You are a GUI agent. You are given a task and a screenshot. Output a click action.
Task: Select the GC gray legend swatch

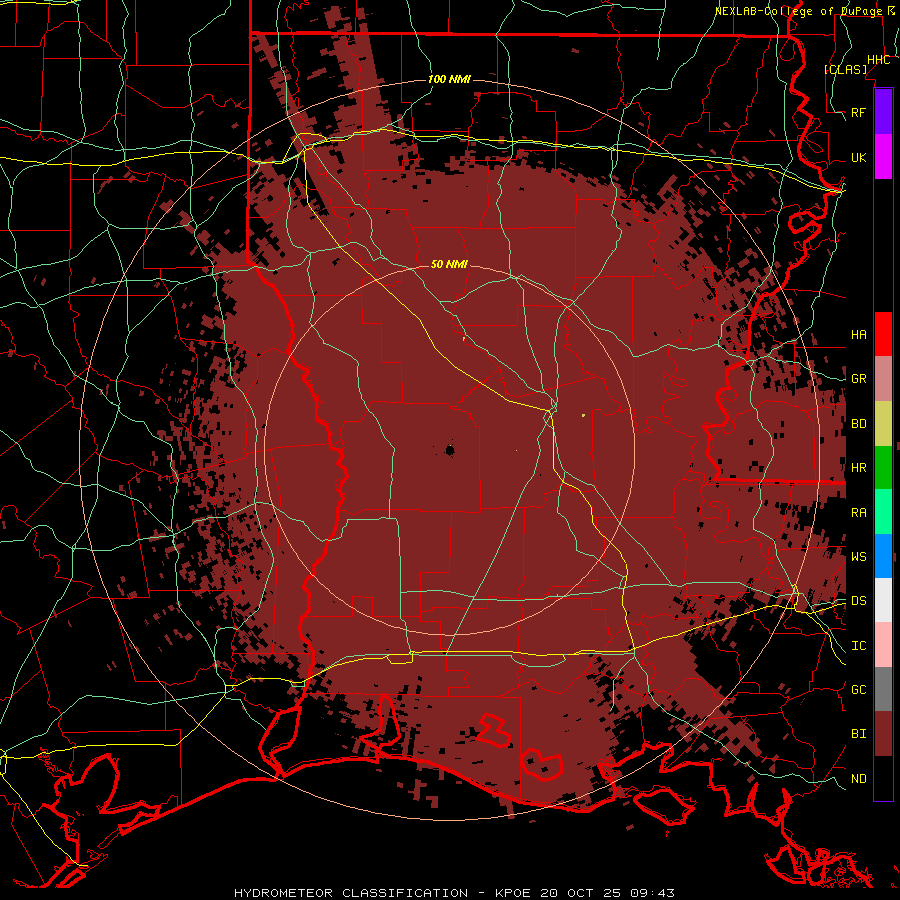click(883, 689)
